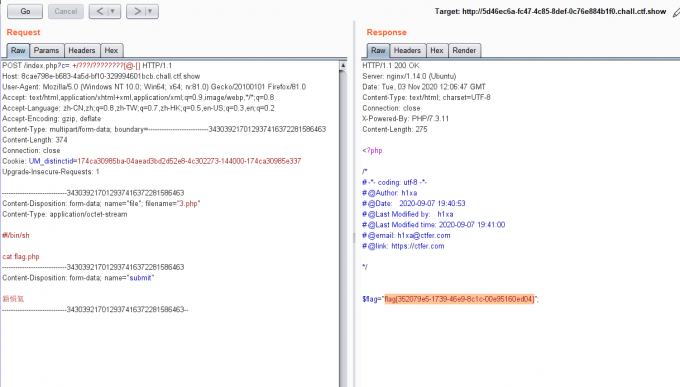
Task: Switch to the Response Headers tab
Action: 407,50
